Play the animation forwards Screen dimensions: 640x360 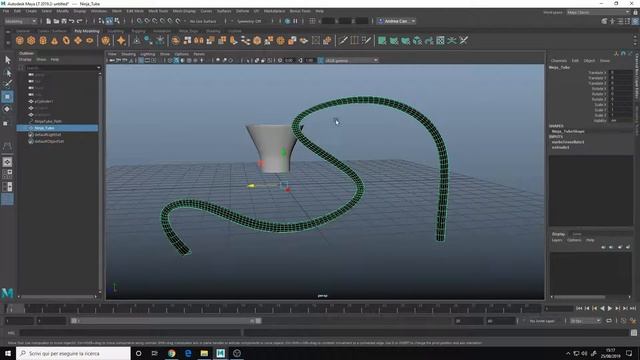click(x=610, y=309)
